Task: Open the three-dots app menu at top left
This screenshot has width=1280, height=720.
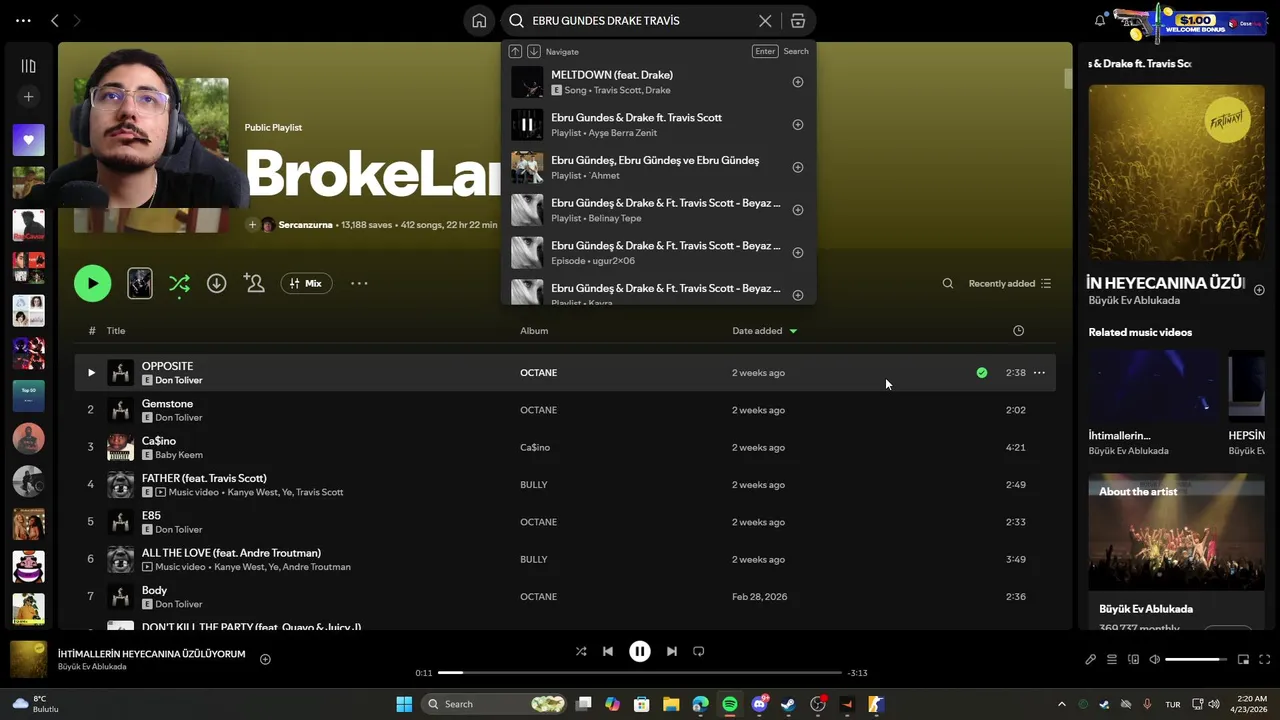Action: coord(23,21)
